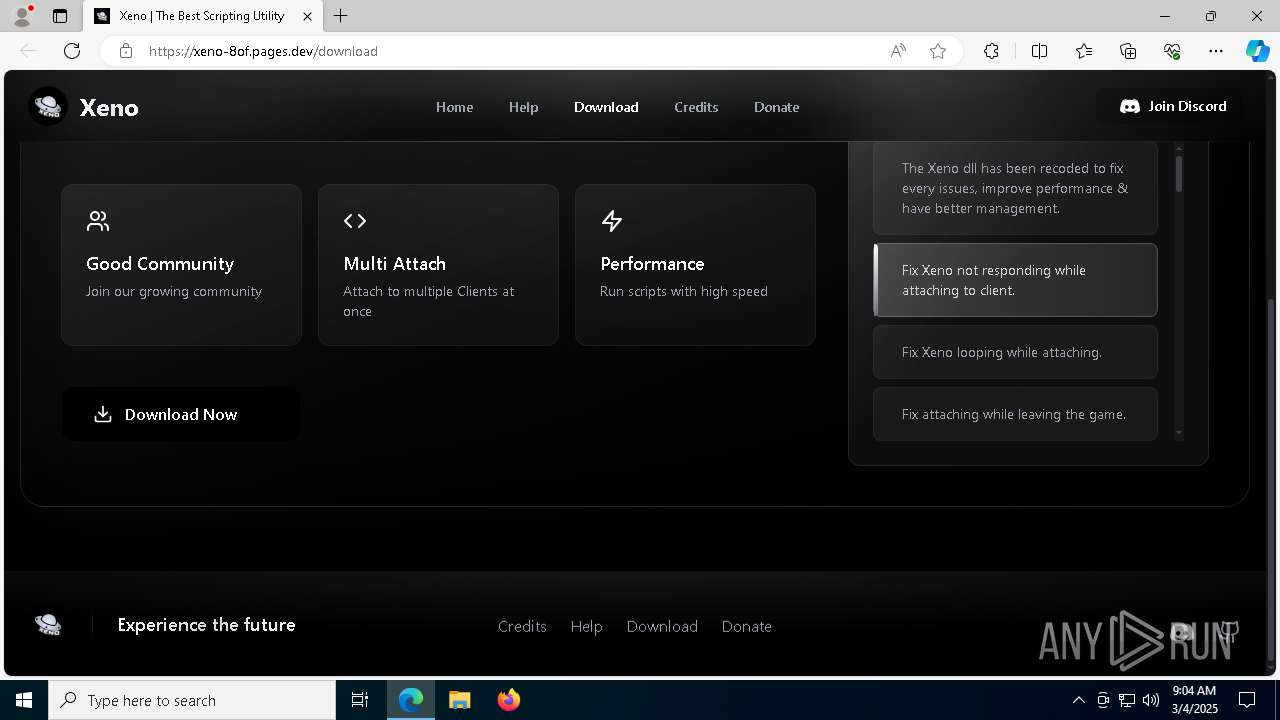The width and height of the screenshot is (1280, 720).
Task: Open new tab with plus button
Action: click(341, 16)
